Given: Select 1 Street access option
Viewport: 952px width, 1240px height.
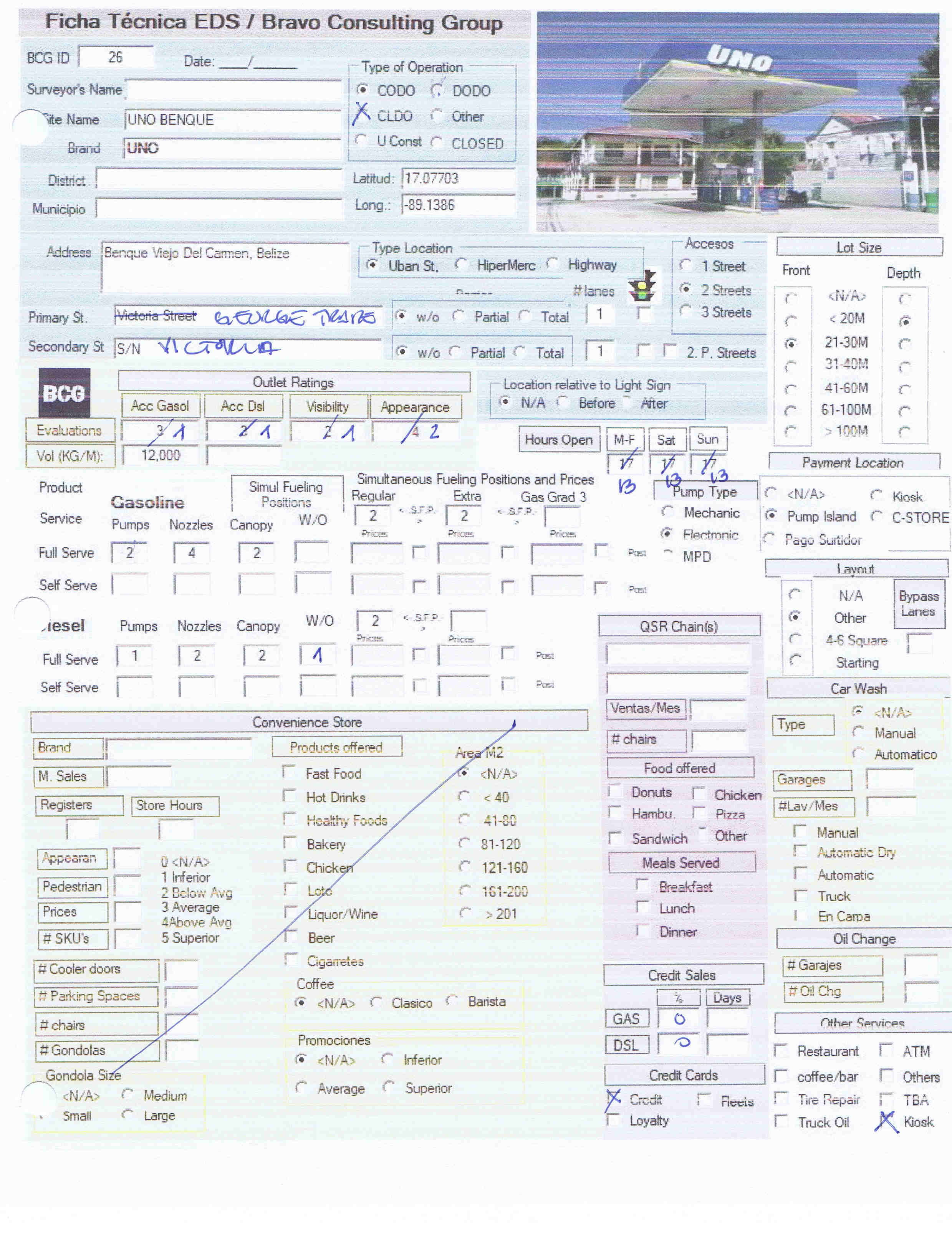Looking at the screenshot, I should [x=685, y=265].
